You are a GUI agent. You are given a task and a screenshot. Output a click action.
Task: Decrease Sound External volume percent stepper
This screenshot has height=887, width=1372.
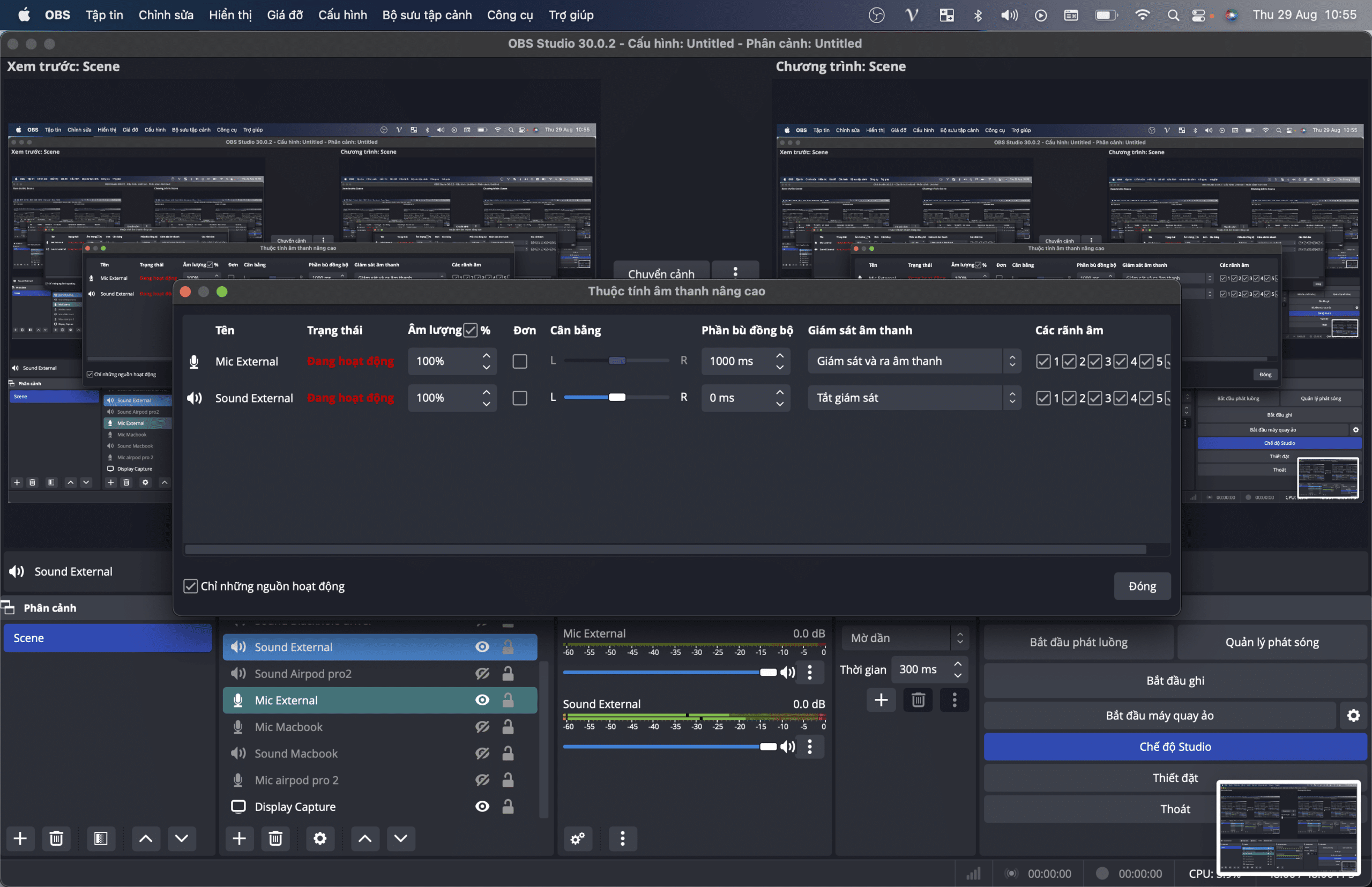[487, 404]
